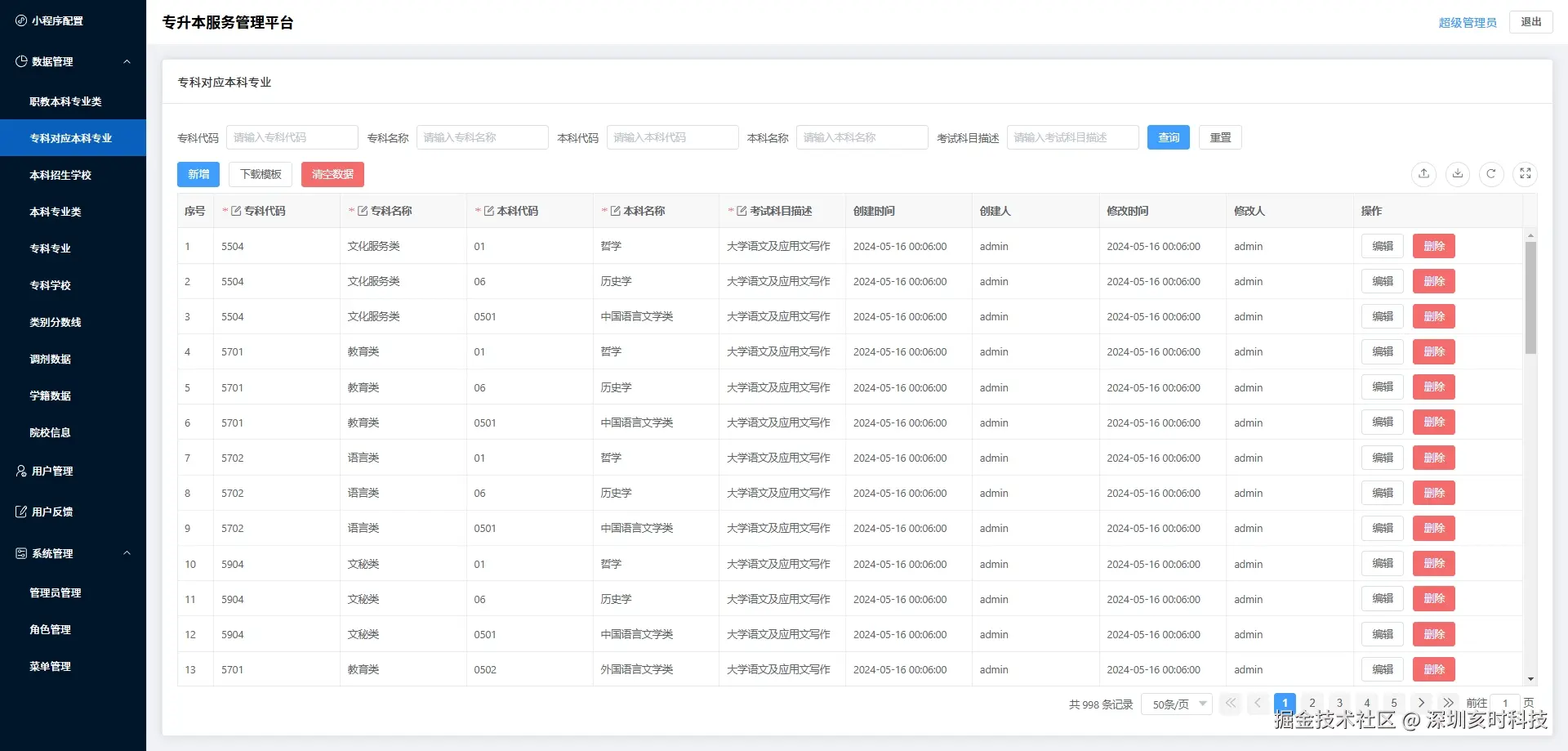
Task: Click the 用户反馈 edit icon
Action: 21,512
